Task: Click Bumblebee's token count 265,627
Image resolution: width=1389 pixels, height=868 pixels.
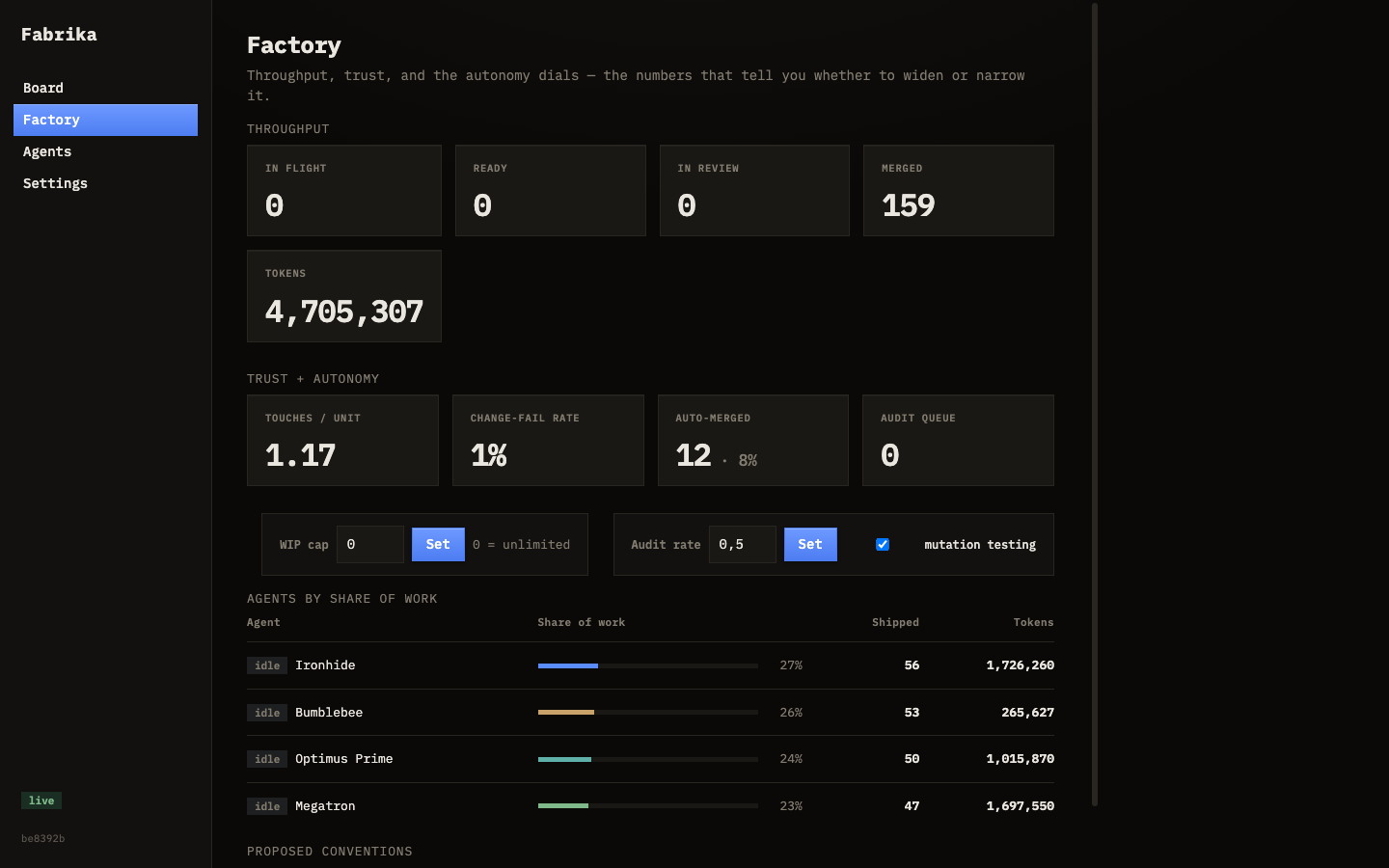Action: click(x=1028, y=713)
